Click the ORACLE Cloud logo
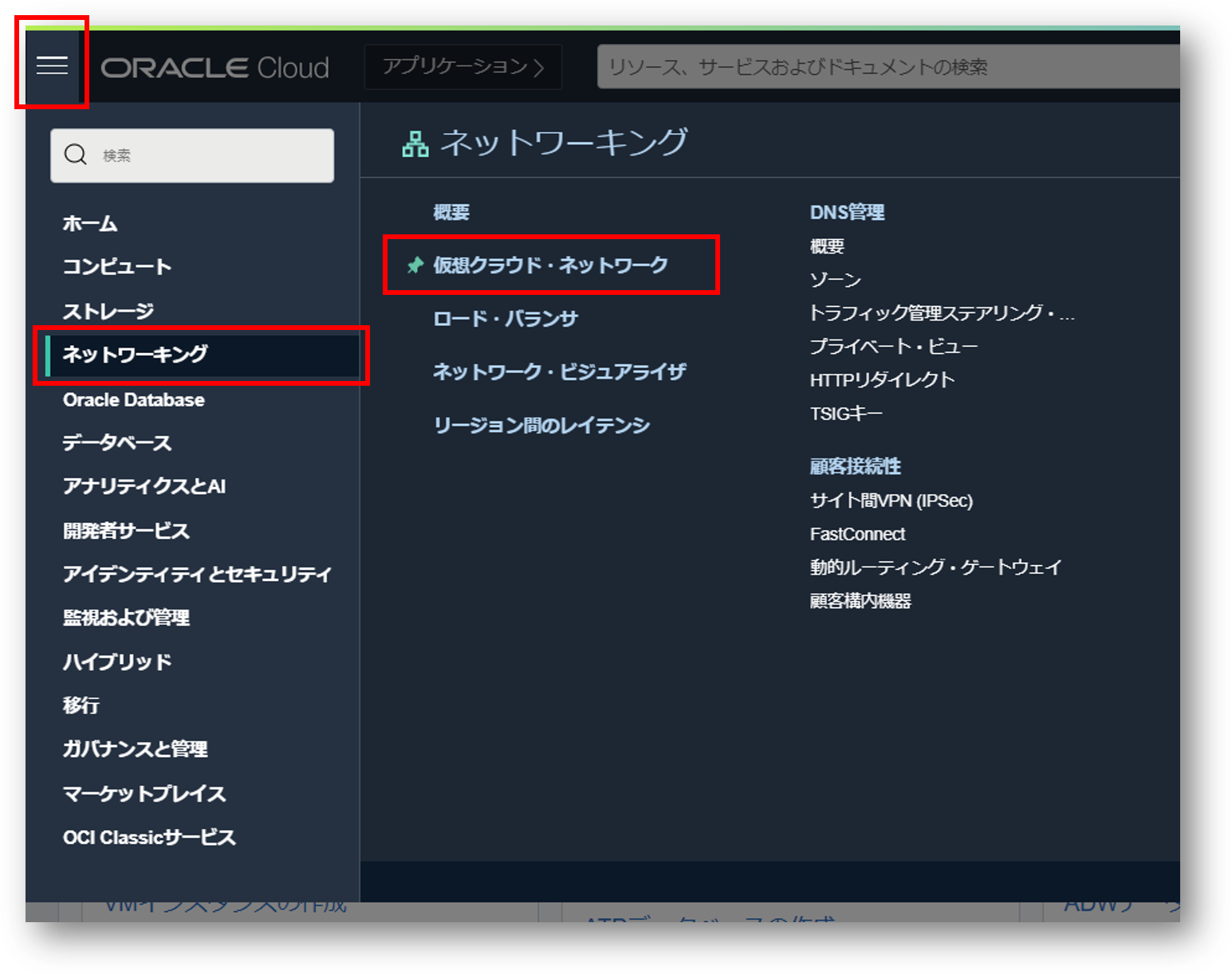 pyautogui.click(x=215, y=68)
